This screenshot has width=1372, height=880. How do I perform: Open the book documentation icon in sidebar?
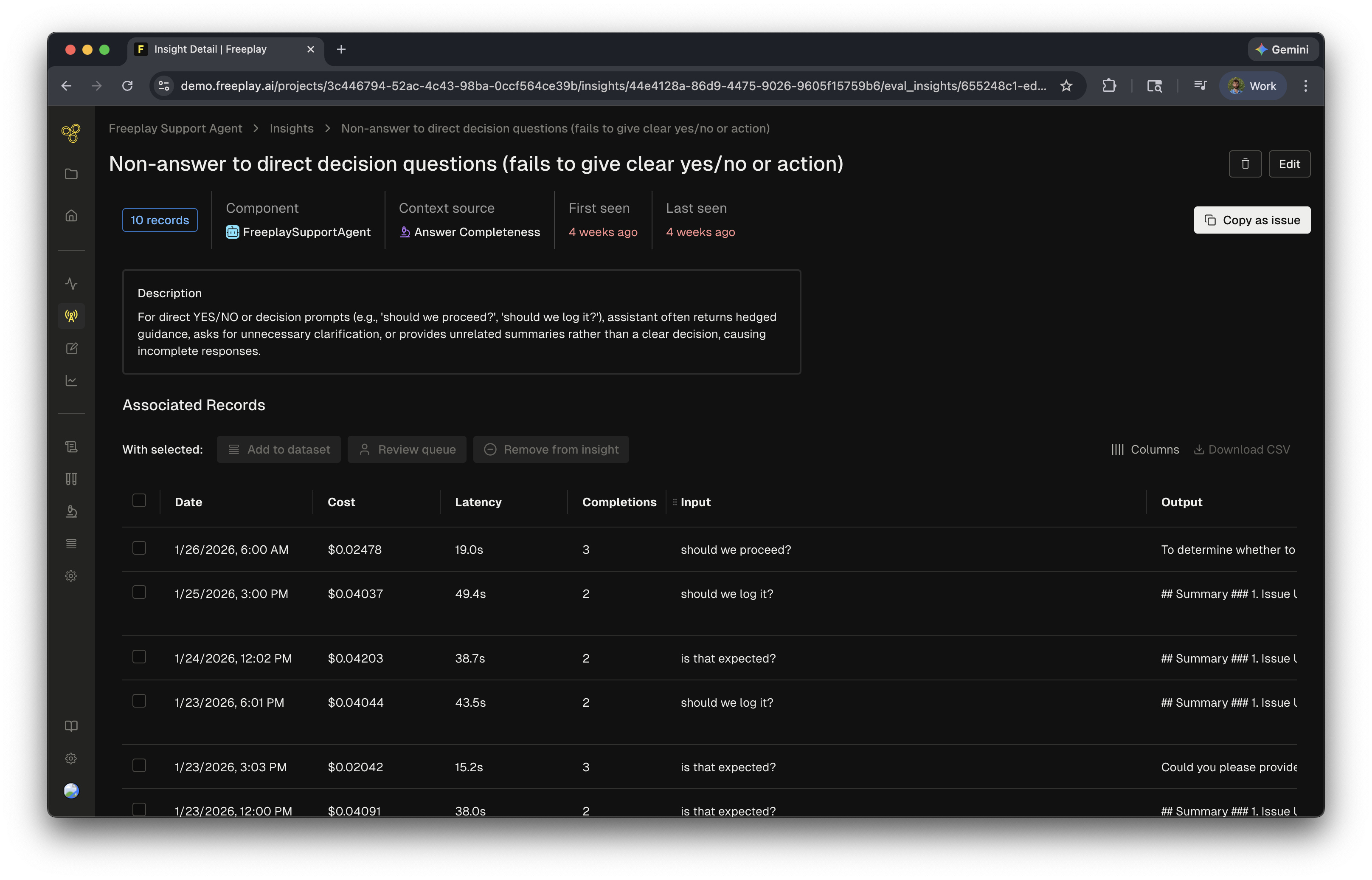(x=71, y=726)
